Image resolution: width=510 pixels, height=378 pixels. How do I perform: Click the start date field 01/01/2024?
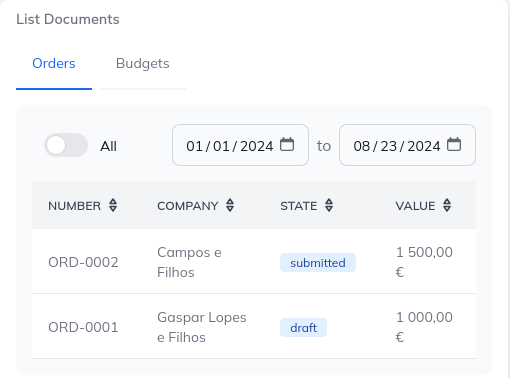240,145
